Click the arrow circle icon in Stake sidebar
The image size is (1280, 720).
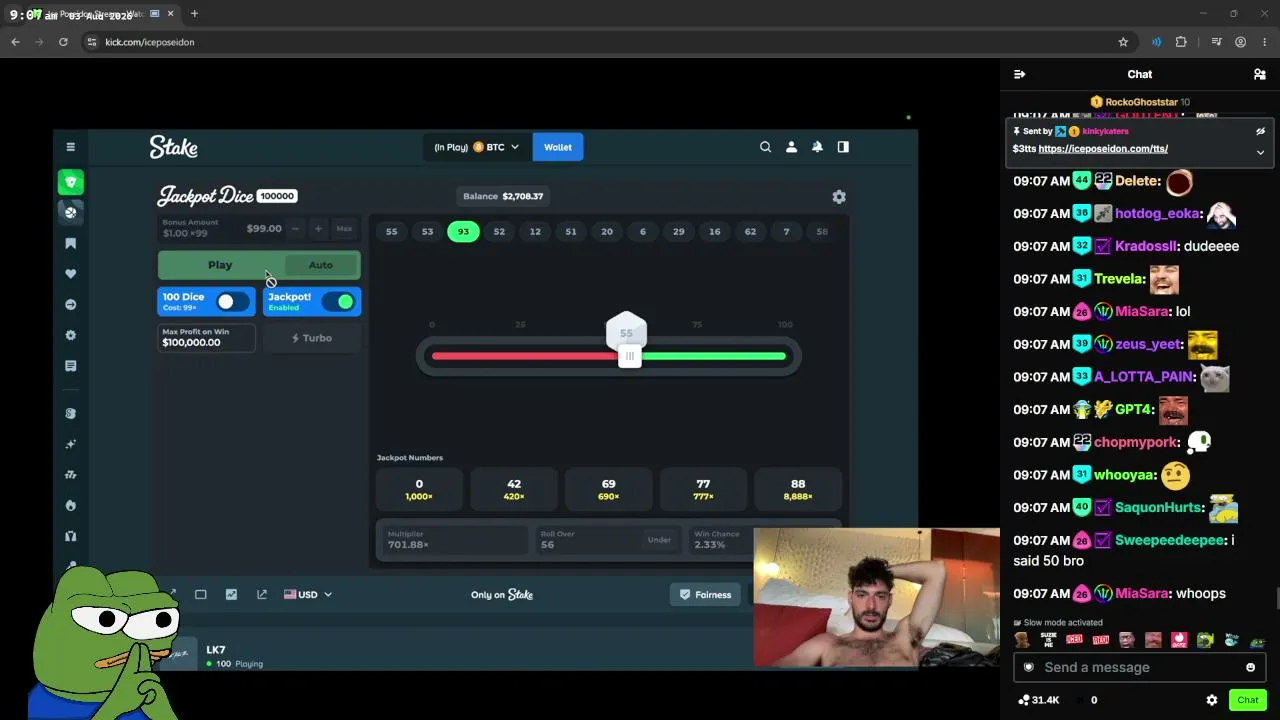[x=70, y=305]
